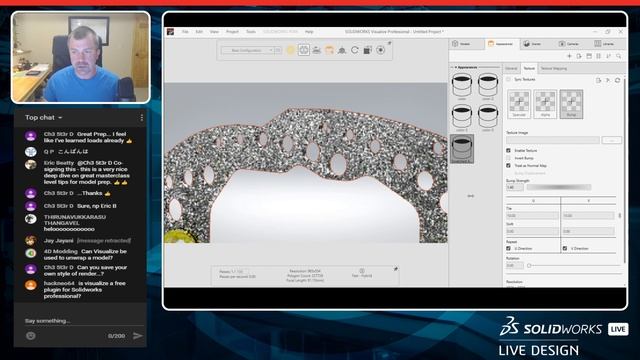Select the Specular texture slot

[519, 104]
